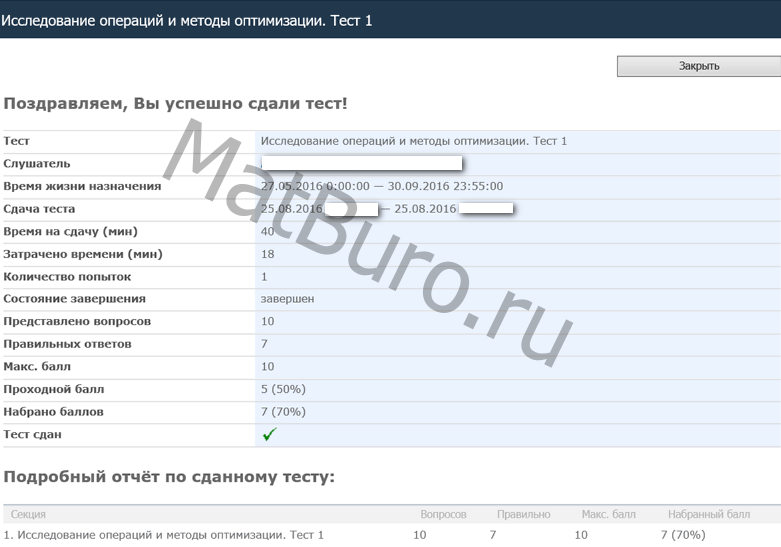Viewport: 781px width, 547px height.
Task: Click the Закрыть button
Action: [698, 66]
